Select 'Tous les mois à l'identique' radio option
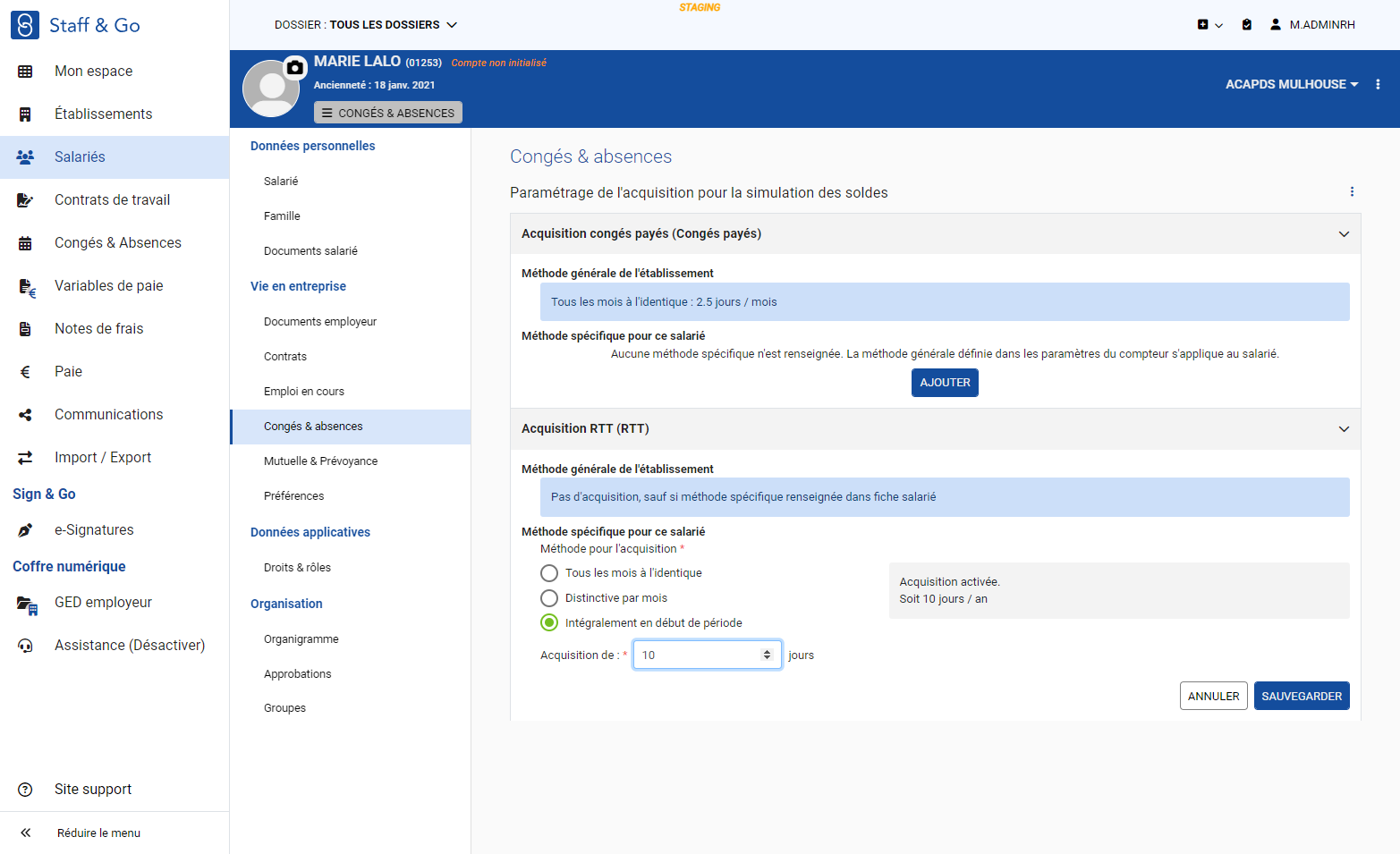 coord(549,573)
